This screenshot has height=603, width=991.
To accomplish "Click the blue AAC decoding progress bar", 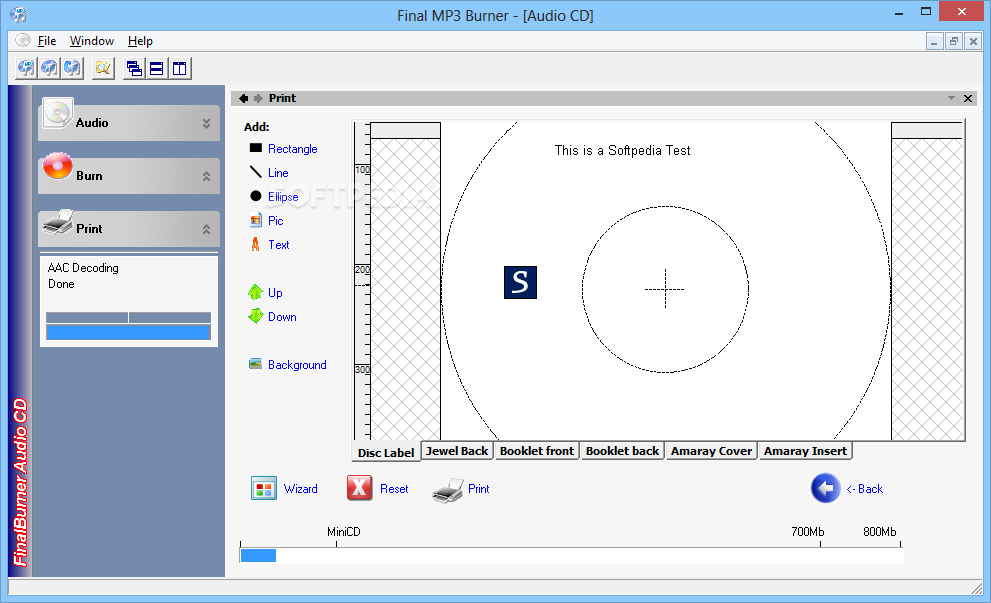I will 128,332.
